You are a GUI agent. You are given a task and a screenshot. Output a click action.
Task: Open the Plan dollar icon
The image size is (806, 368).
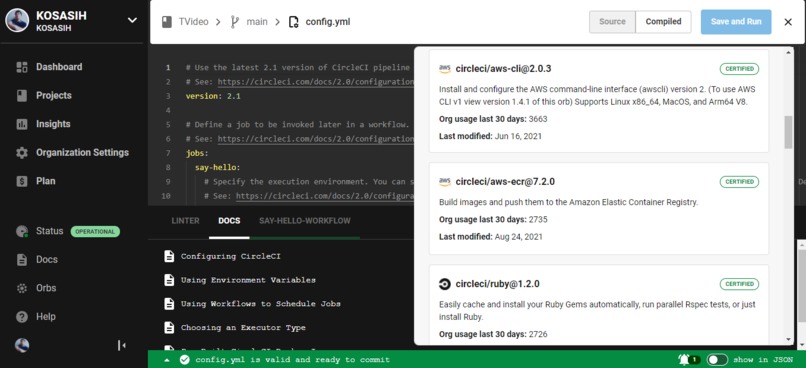[22, 181]
